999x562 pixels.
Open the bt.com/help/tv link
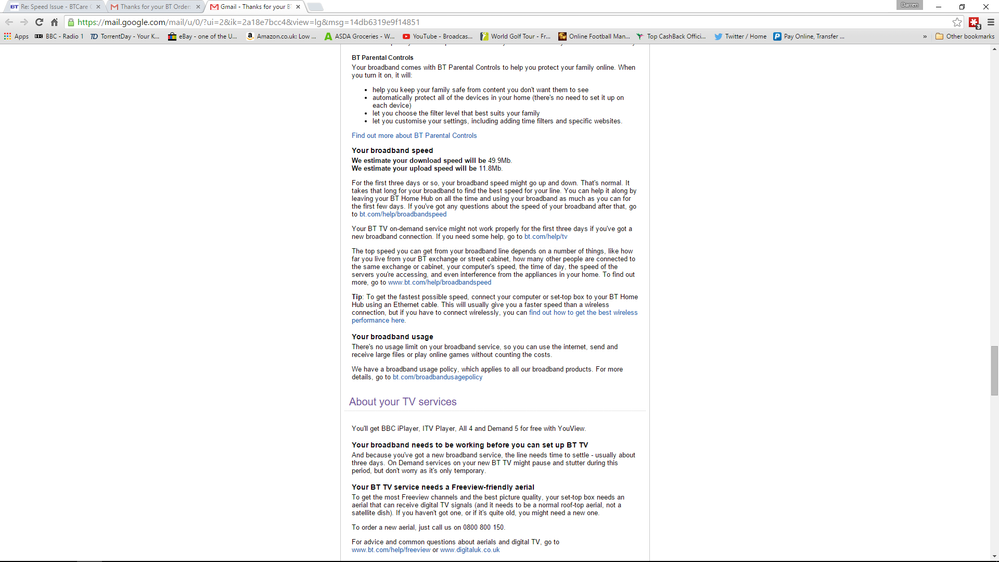[x=545, y=237]
